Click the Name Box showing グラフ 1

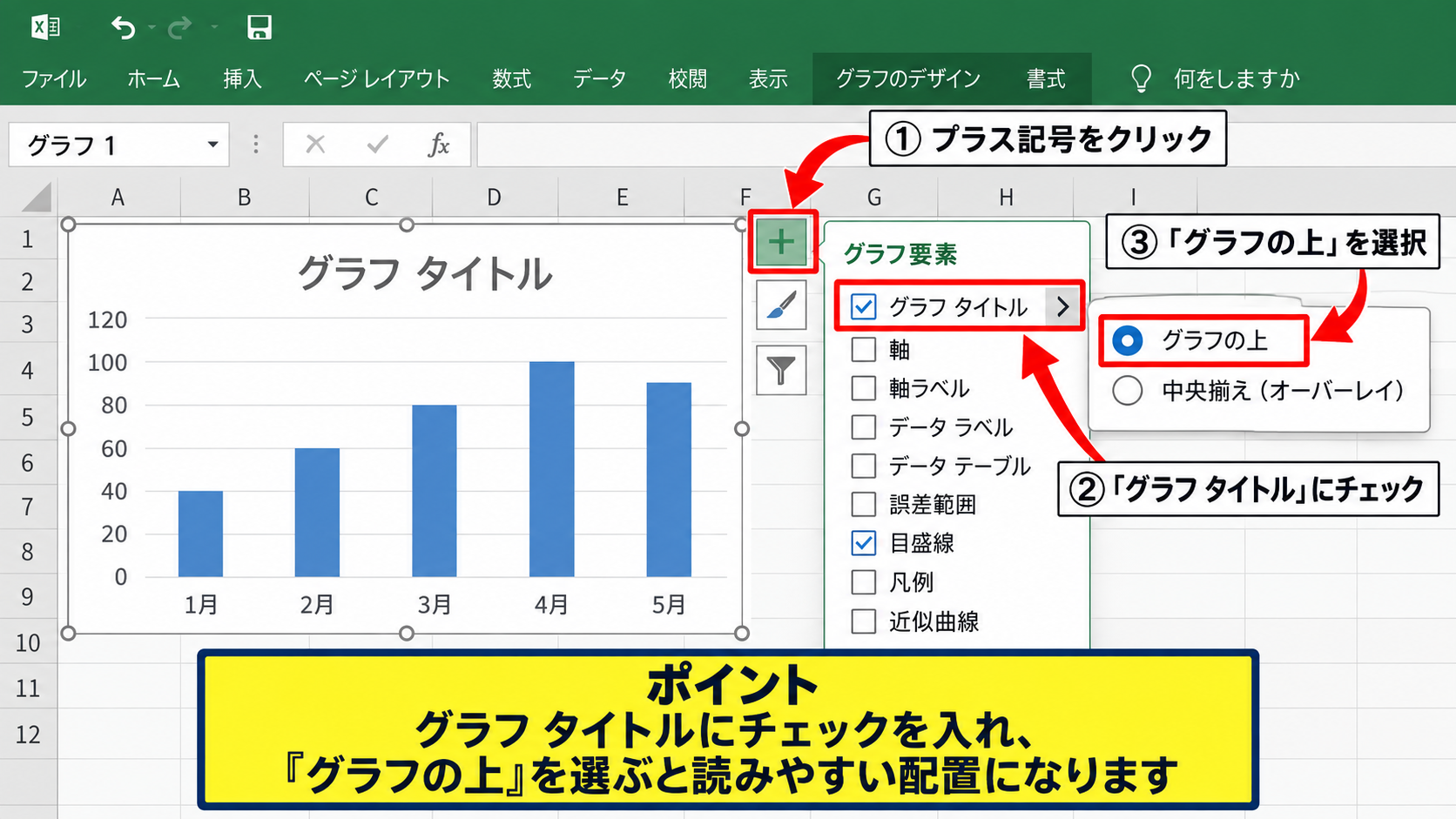click(118, 144)
